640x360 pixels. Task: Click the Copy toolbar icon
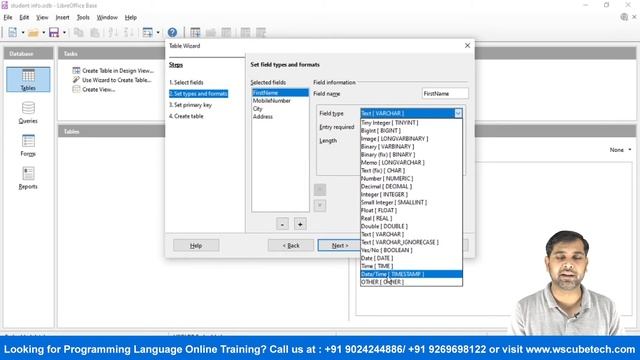coord(78,32)
